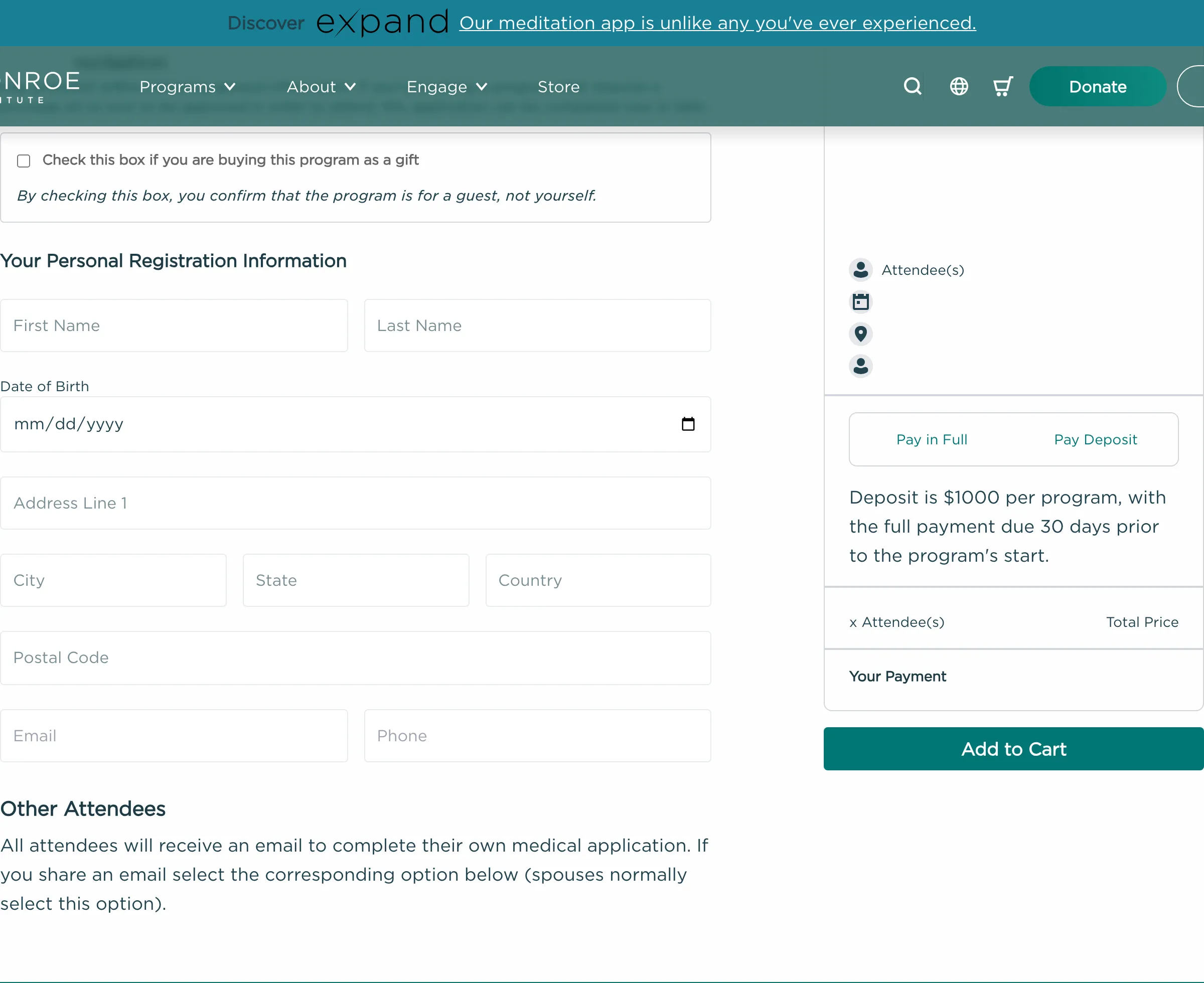Click the bottom person icon in summary
Viewport: 1204px width, 983px height.
pyautogui.click(x=860, y=366)
